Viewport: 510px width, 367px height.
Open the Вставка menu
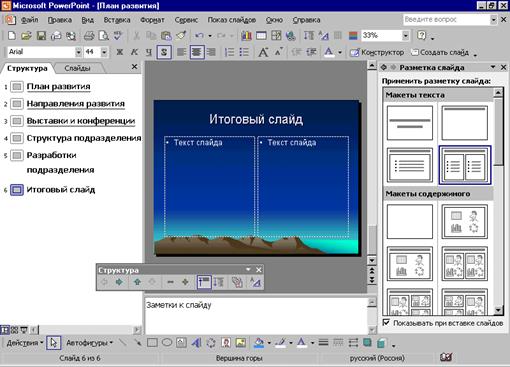click(x=117, y=20)
